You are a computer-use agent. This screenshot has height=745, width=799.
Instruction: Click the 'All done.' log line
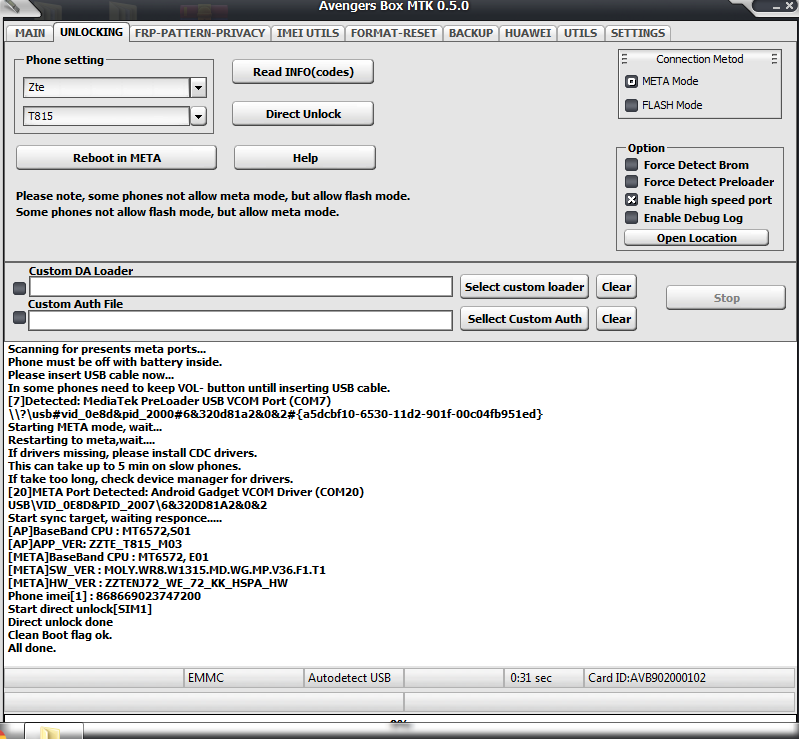32,648
